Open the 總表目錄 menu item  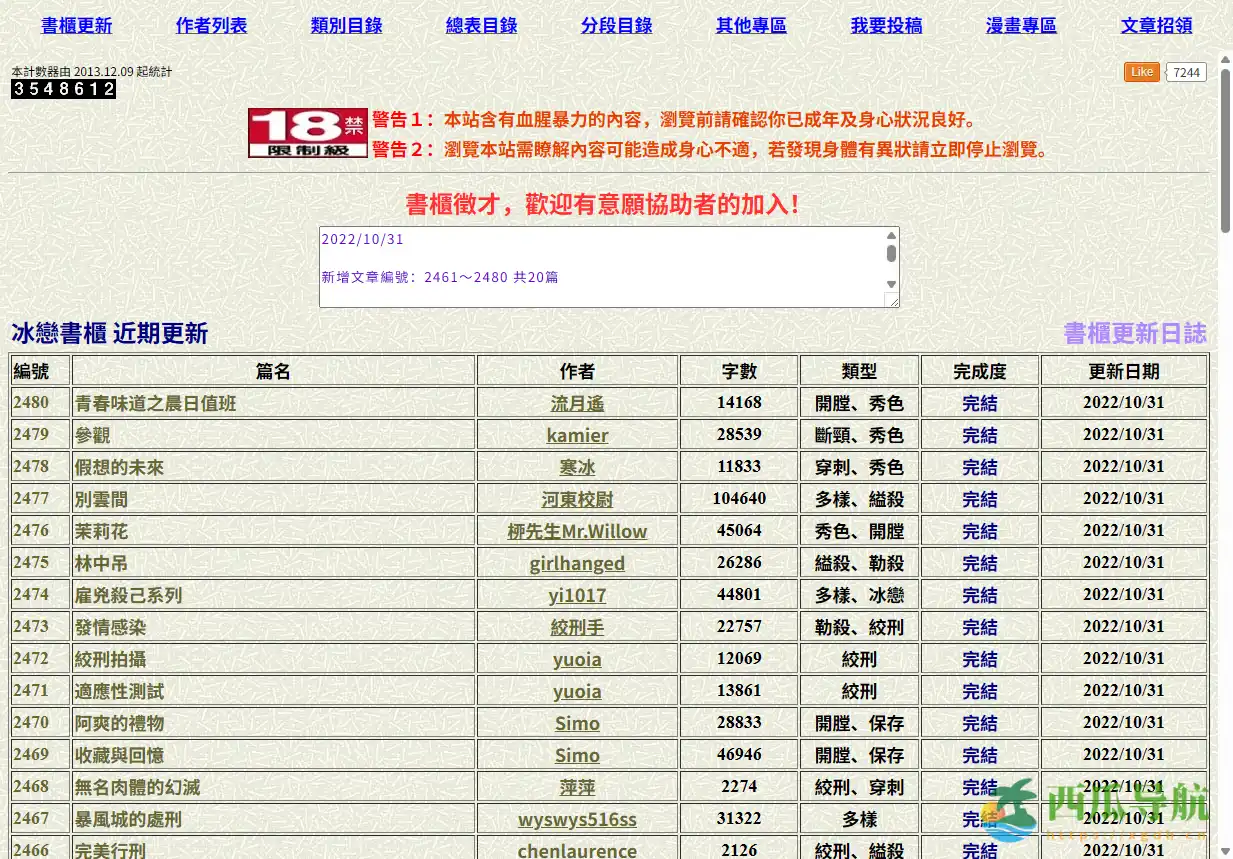(481, 26)
